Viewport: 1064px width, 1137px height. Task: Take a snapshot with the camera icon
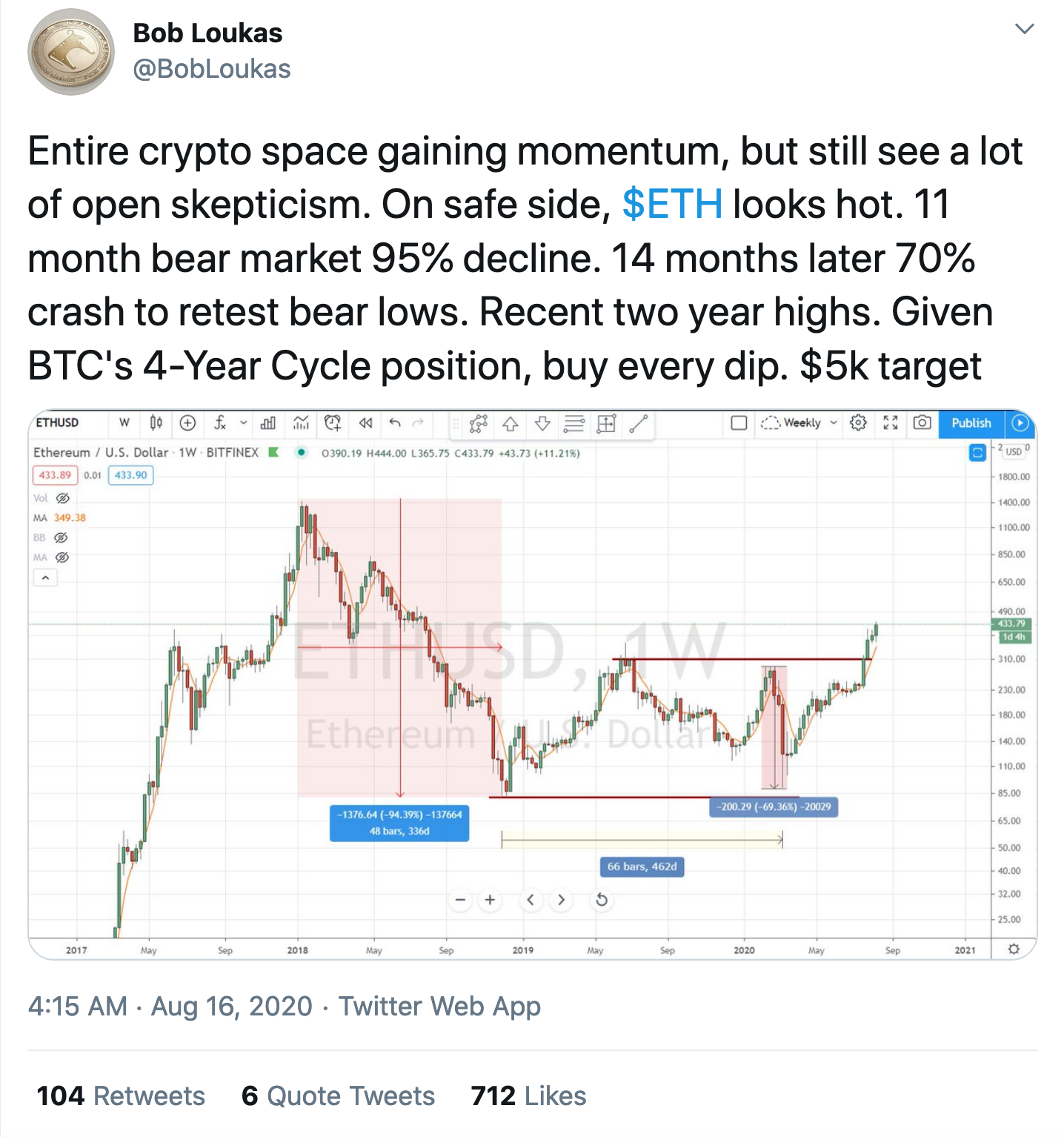[x=924, y=424]
